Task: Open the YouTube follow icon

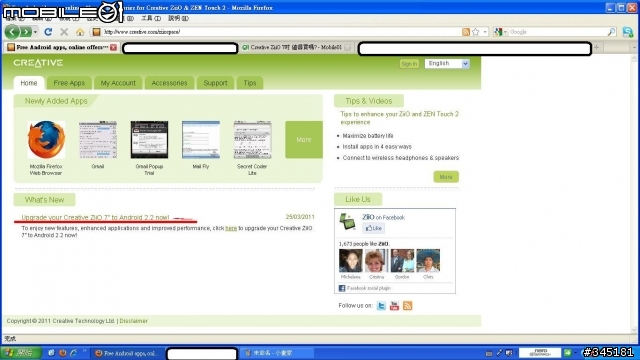Action: click(x=394, y=306)
